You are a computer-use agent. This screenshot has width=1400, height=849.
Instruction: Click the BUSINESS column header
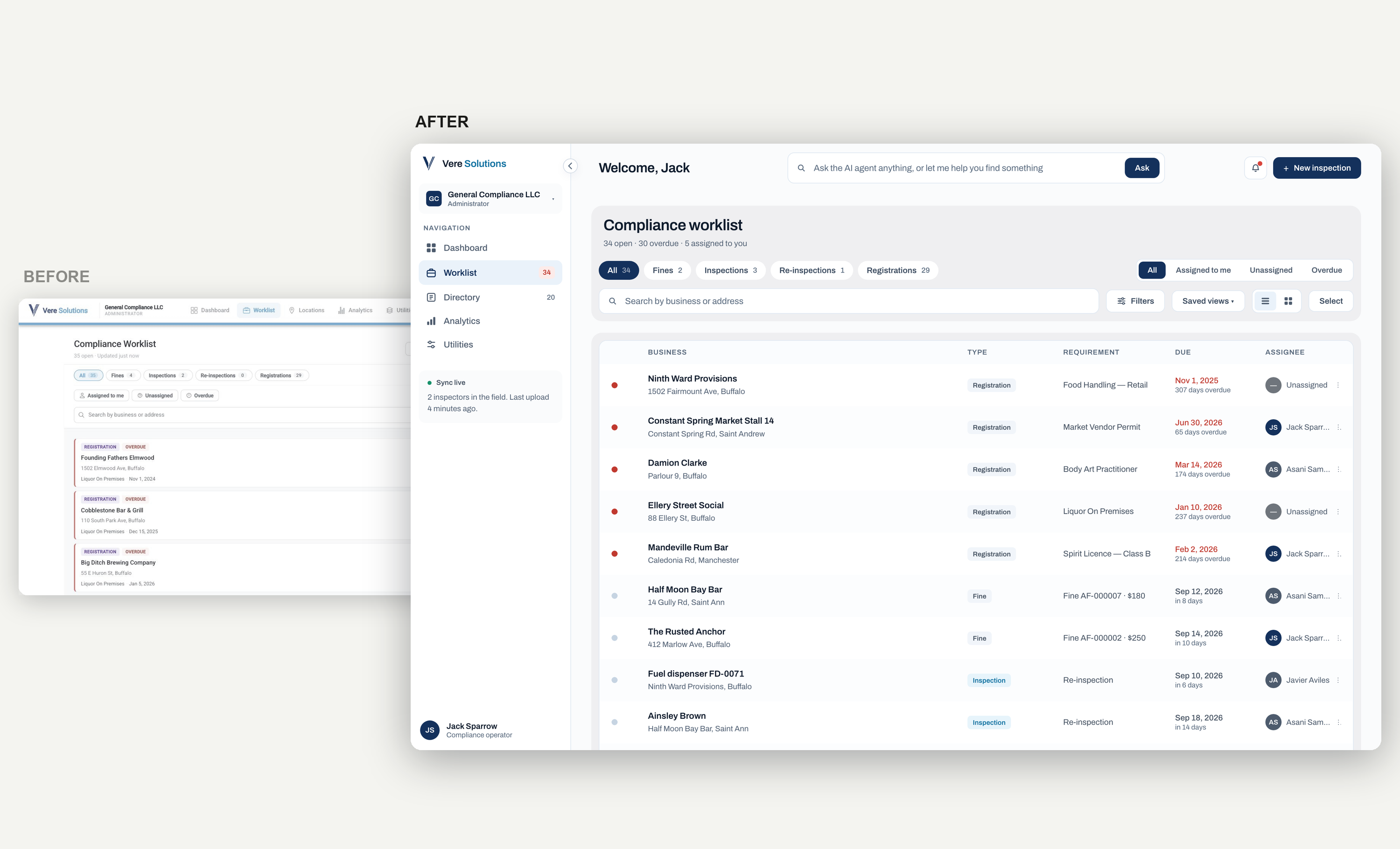[667, 352]
